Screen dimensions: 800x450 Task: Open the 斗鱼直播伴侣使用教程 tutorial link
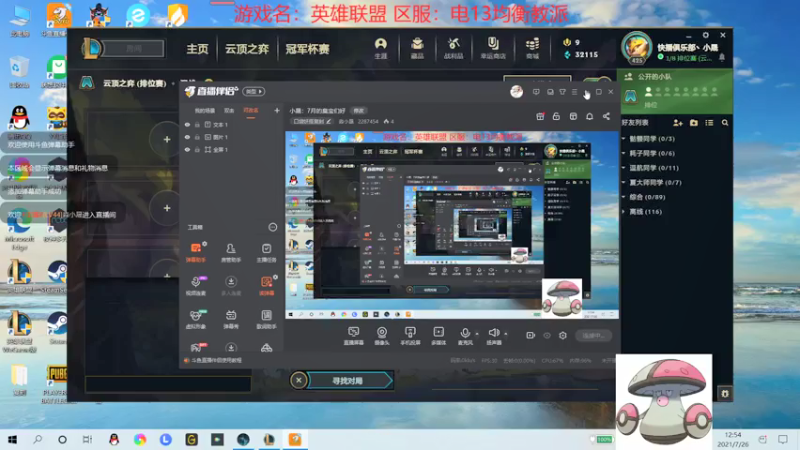(216, 360)
